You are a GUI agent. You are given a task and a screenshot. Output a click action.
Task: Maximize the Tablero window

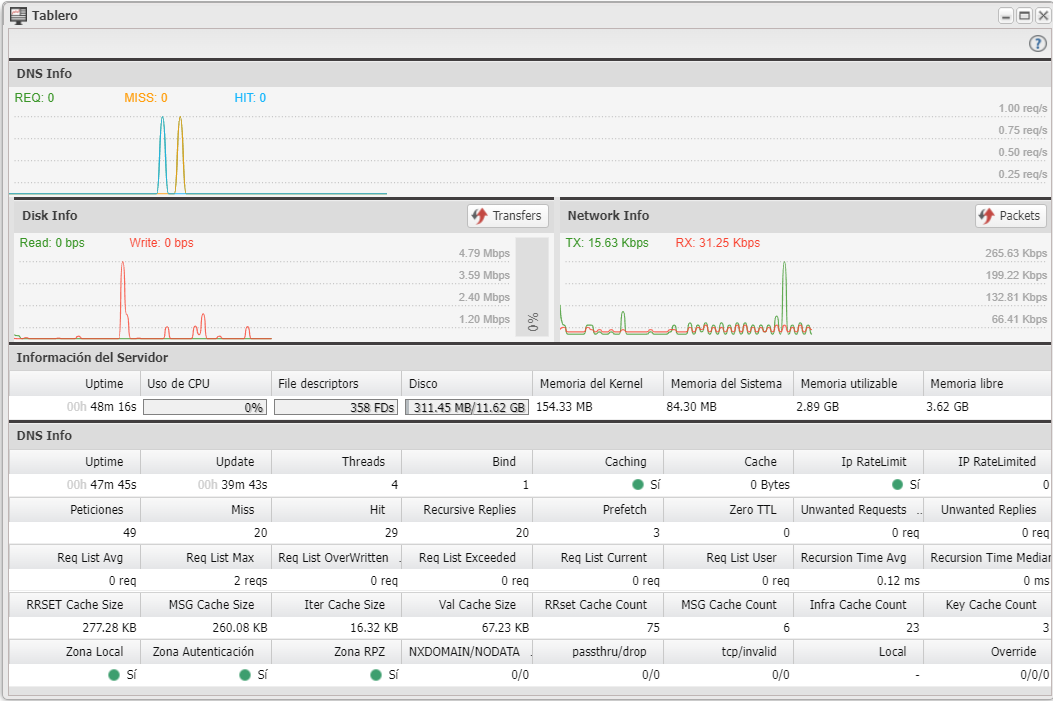point(1024,16)
